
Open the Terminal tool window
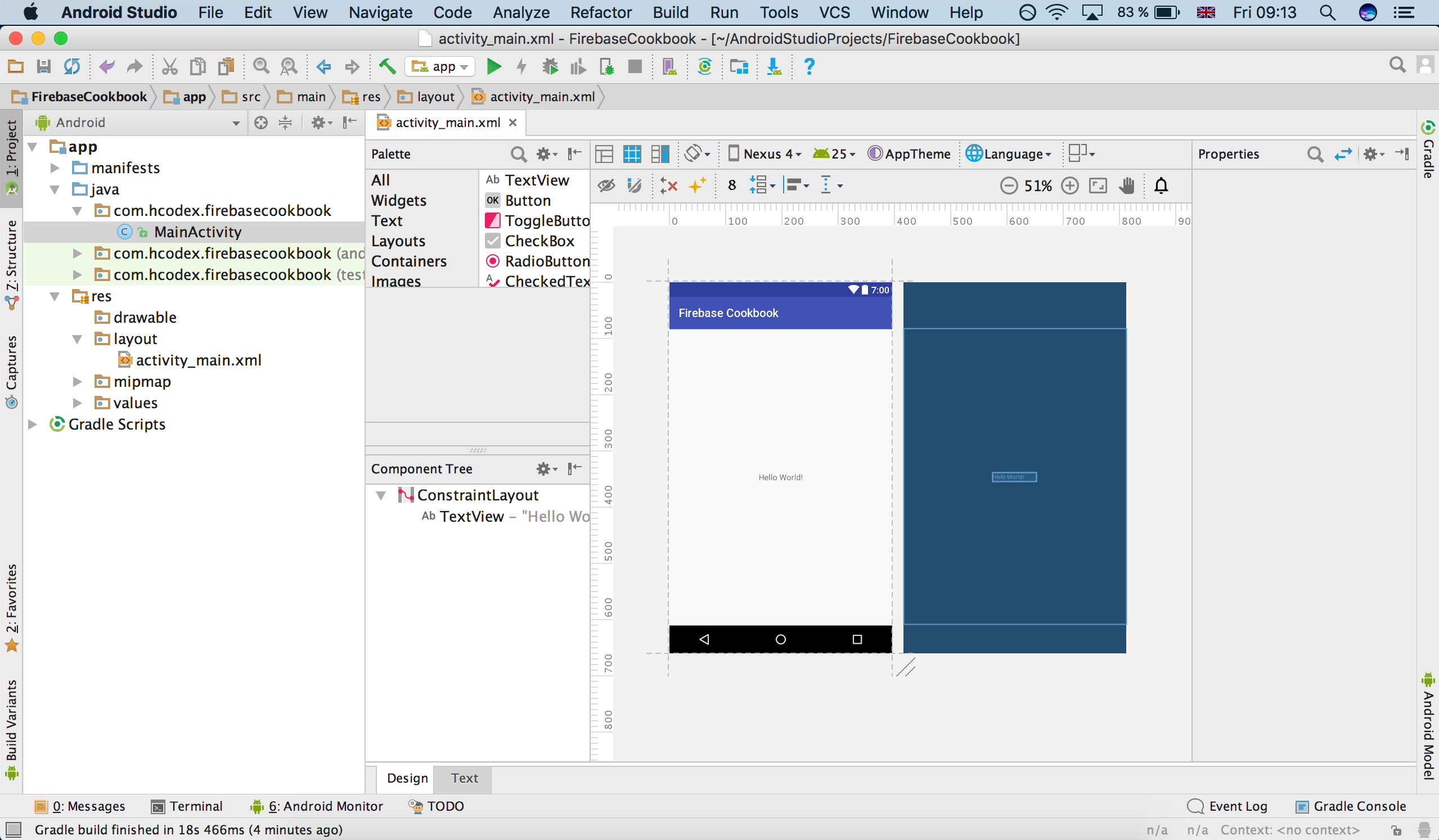coord(187,806)
